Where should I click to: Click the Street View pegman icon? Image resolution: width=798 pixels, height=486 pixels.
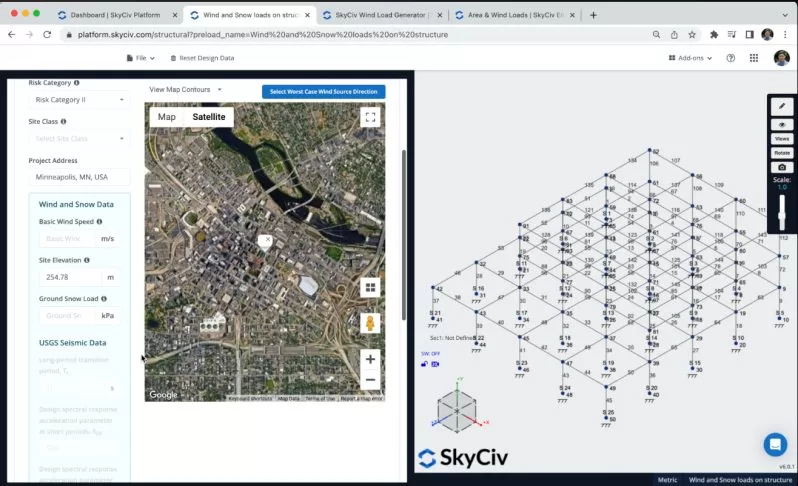370,323
